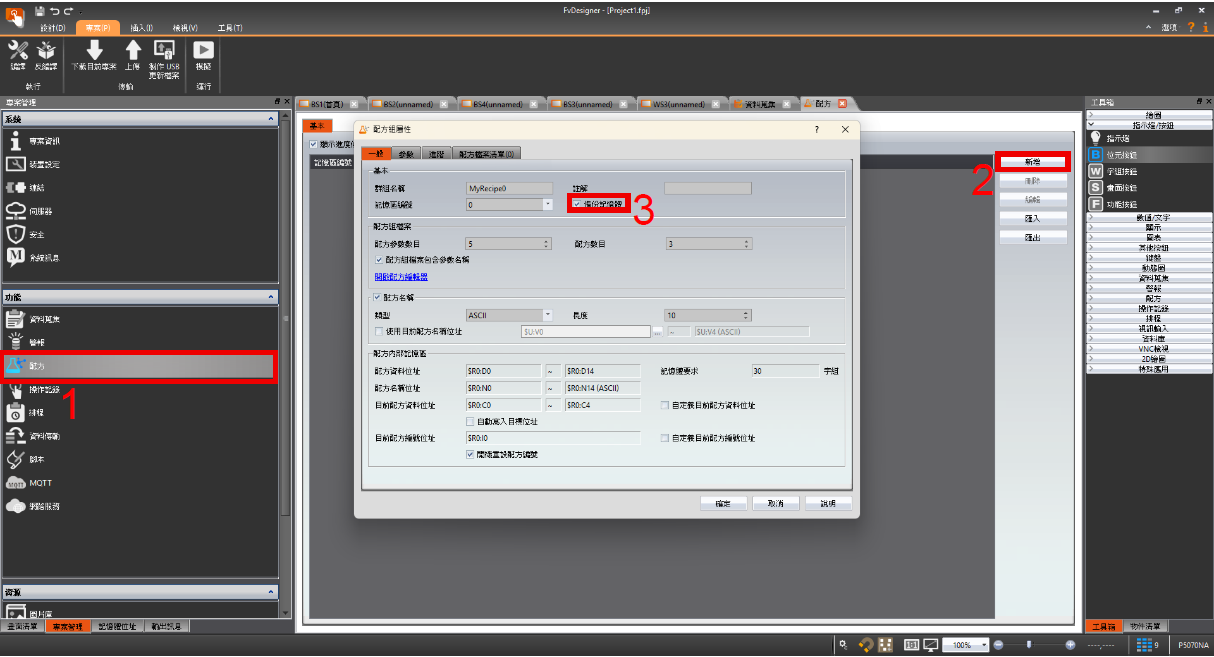Click the zoom slider in status bar
Image resolution: width=1214 pixels, height=657 pixels.
[1030, 645]
